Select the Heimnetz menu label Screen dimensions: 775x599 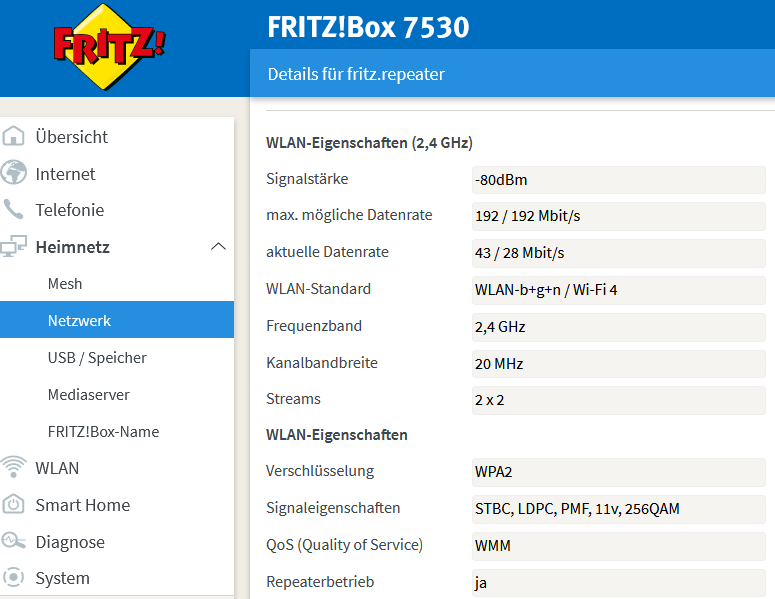tap(73, 247)
